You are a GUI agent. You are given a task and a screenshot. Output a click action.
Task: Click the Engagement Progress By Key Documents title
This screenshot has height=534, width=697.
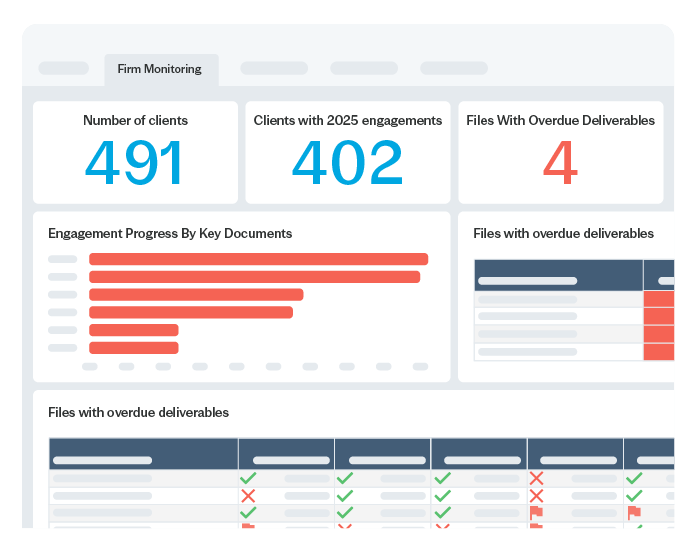(170, 233)
